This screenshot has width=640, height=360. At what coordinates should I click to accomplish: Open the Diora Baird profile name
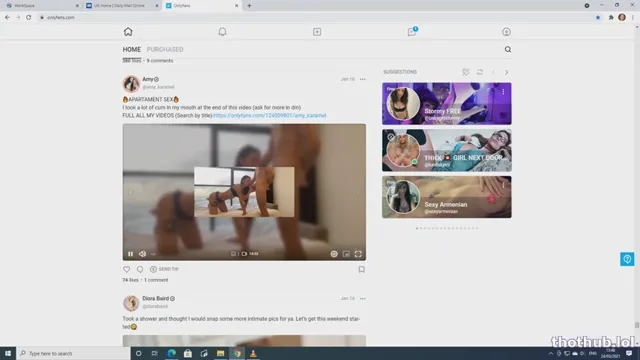156,298
